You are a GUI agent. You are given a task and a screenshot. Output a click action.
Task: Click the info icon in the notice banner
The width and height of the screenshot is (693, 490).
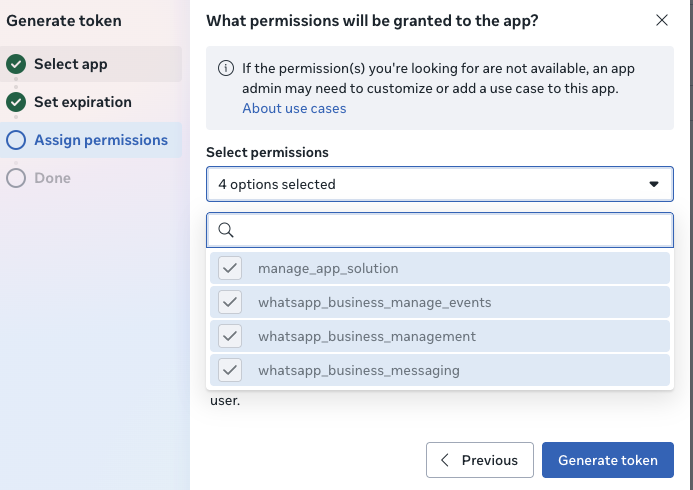coord(226,69)
